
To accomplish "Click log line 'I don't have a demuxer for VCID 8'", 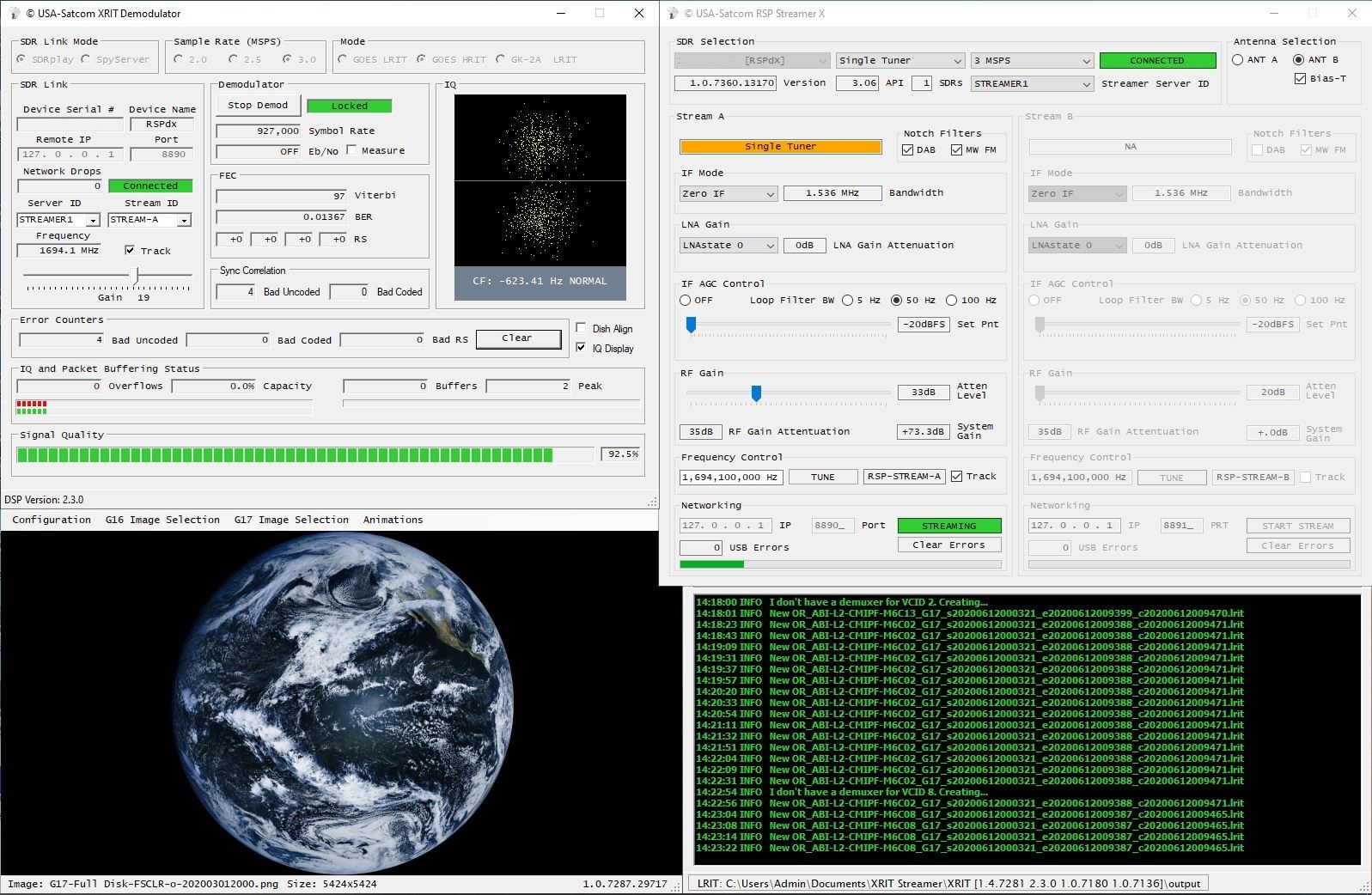I will click(x=842, y=792).
